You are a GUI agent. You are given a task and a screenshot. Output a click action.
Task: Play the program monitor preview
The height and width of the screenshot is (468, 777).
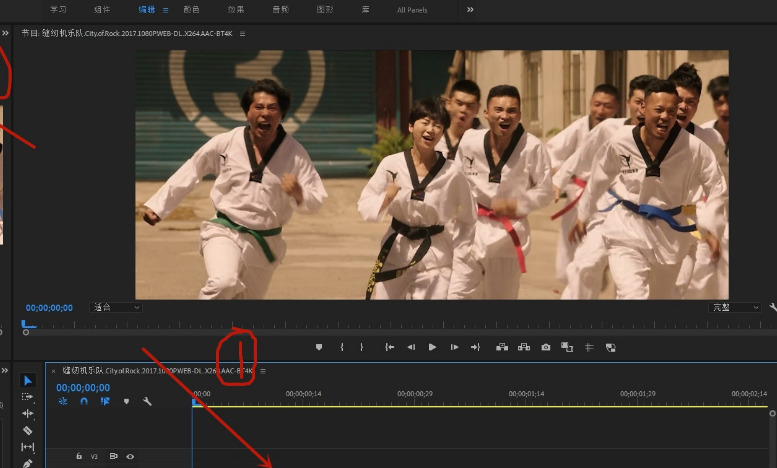pos(432,347)
